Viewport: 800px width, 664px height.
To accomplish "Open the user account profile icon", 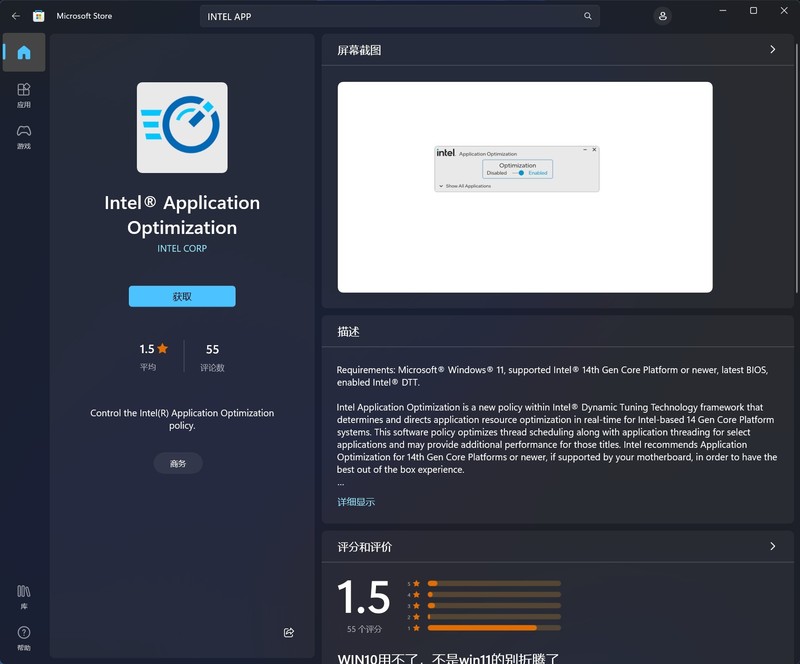I will tap(662, 16).
